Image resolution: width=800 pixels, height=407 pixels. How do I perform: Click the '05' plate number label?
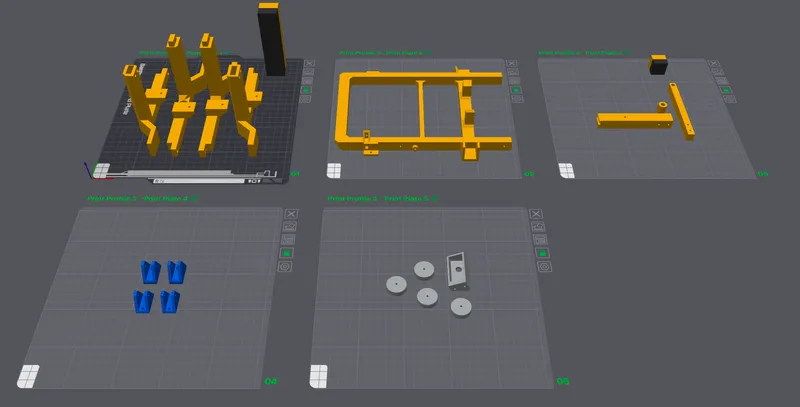pyautogui.click(x=563, y=381)
